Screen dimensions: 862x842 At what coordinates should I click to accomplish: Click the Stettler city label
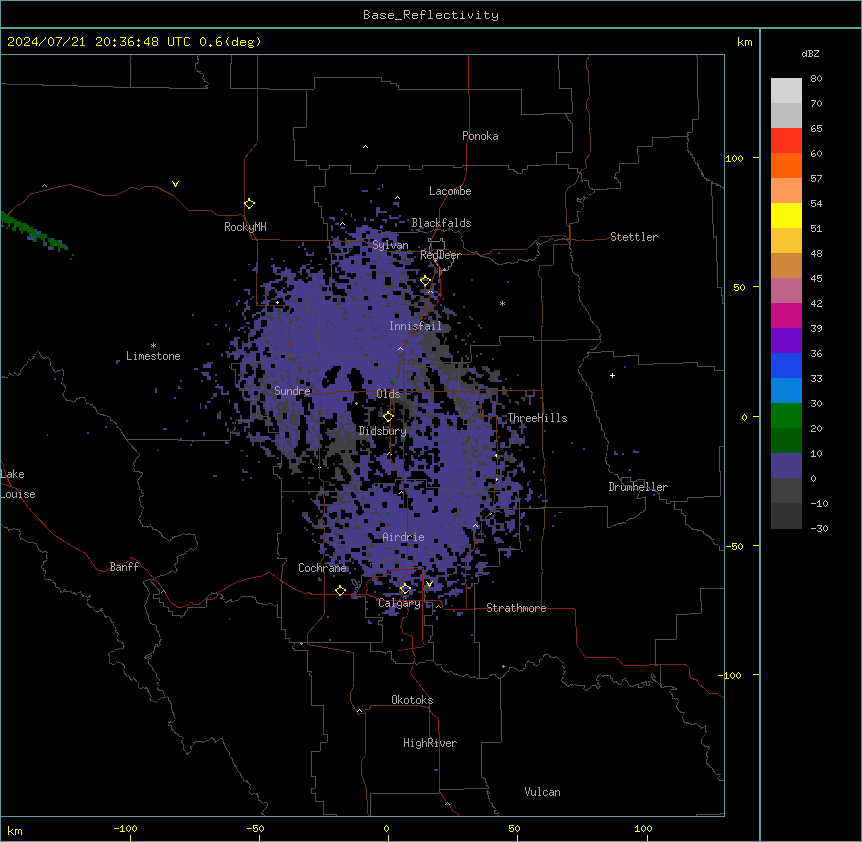(x=634, y=237)
